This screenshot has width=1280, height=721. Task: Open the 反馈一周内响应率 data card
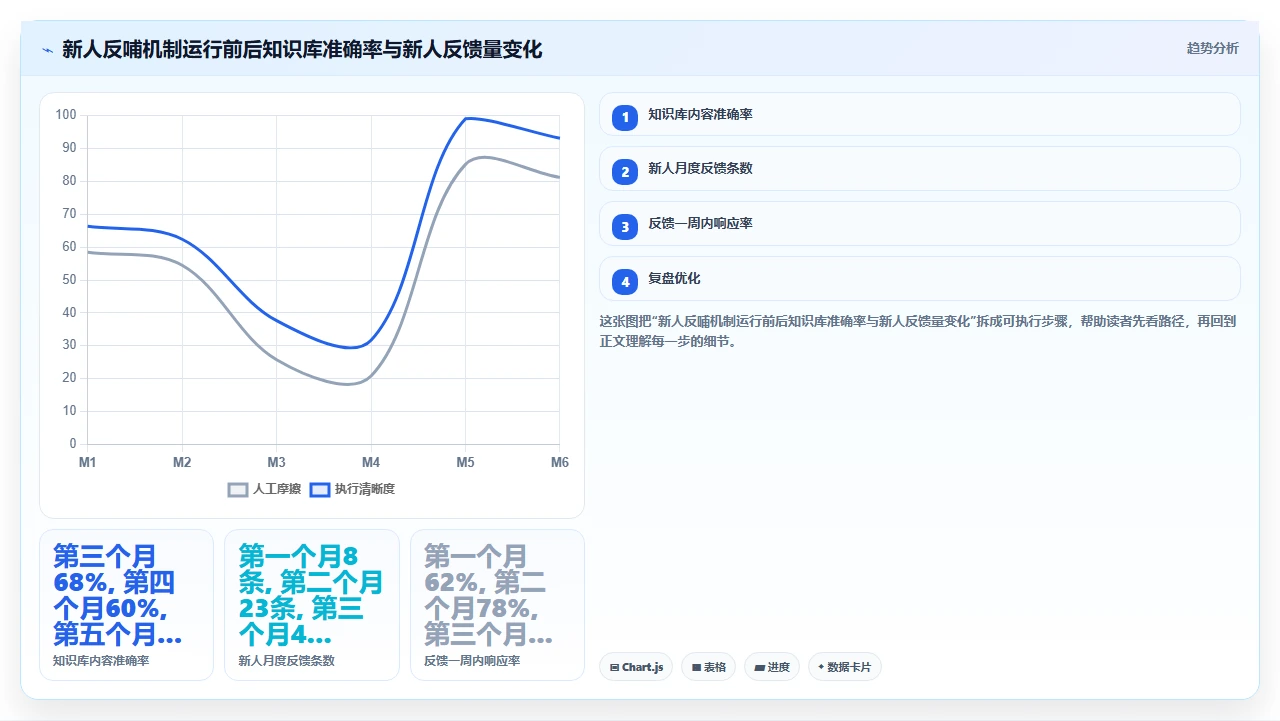[x=497, y=605]
